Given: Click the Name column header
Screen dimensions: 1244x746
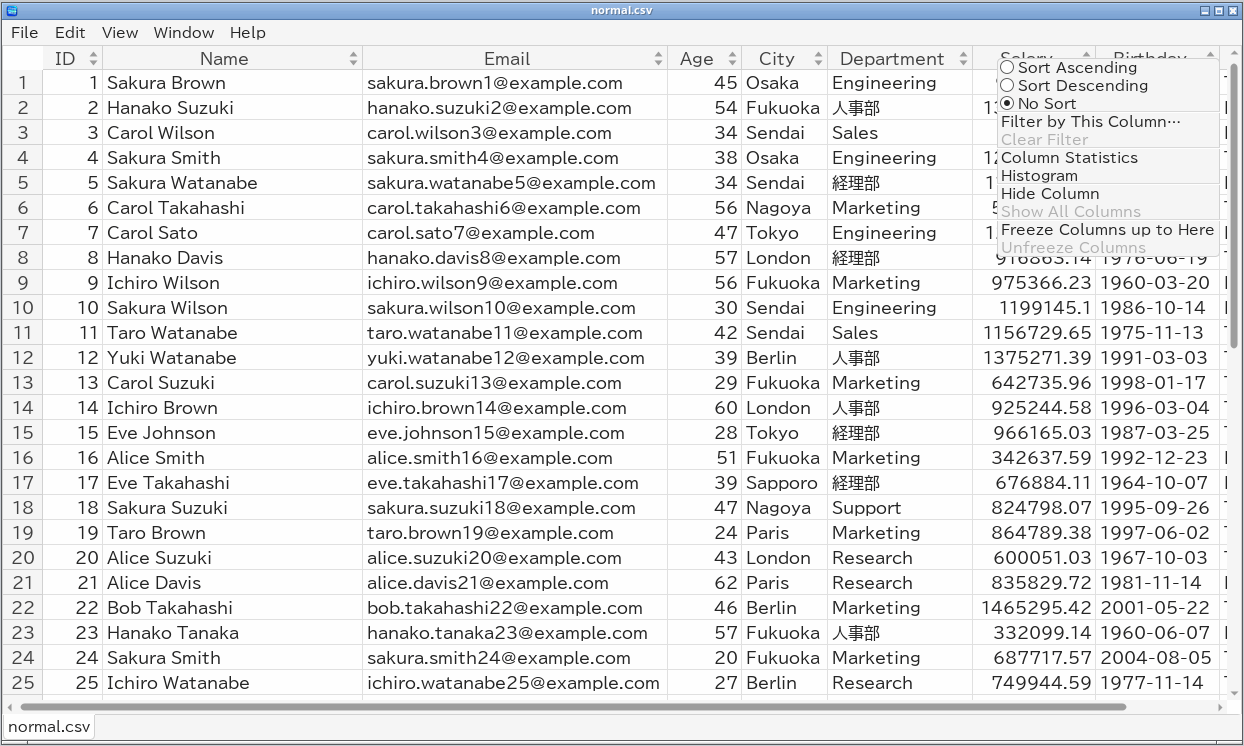Looking at the screenshot, I should pyautogui.click(x=232, y=59).
